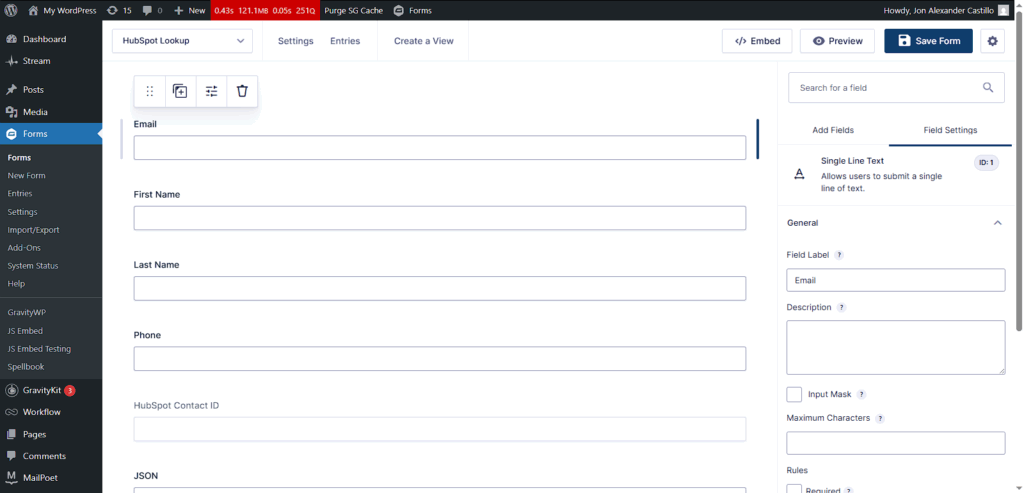Click the search magnifier icon in field search

click(988, 88)
